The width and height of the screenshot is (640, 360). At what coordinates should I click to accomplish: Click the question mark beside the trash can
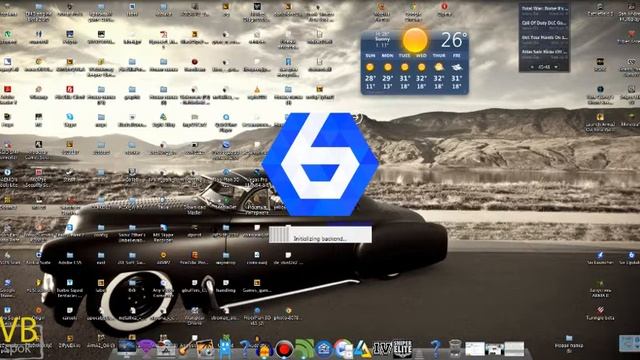[436, 349]
